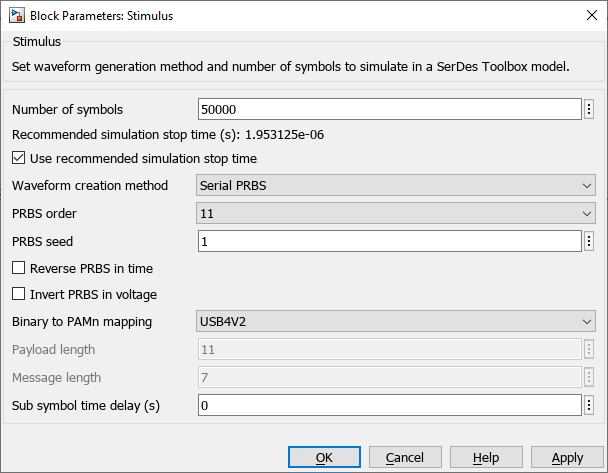The width and height of the screenshot is (608, 473).
Task: Click the Simulink icon in title bar
Action: (x=16, y=16)
